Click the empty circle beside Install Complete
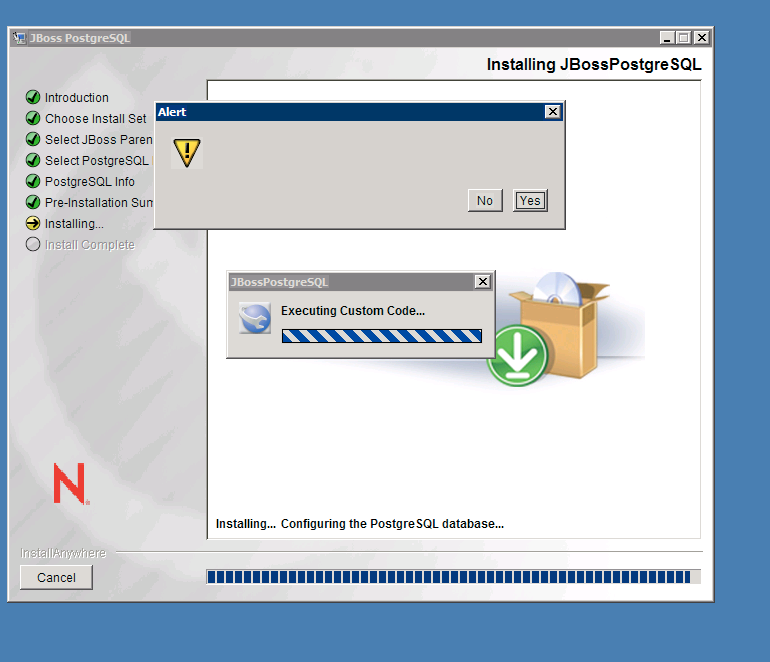Screen dimensions: 770x662 (x=33, y=244)
